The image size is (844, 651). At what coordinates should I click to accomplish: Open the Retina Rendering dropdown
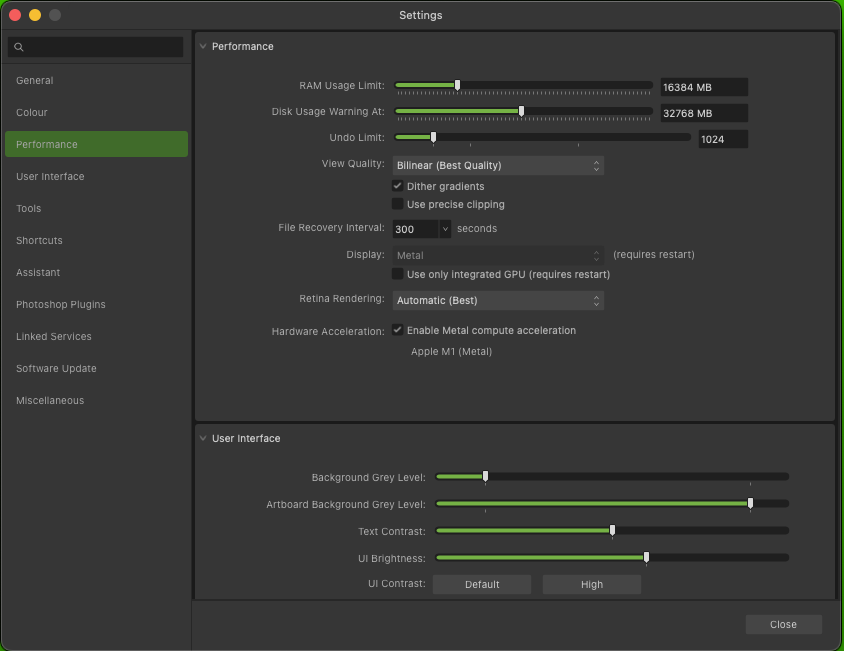[498, 300]
